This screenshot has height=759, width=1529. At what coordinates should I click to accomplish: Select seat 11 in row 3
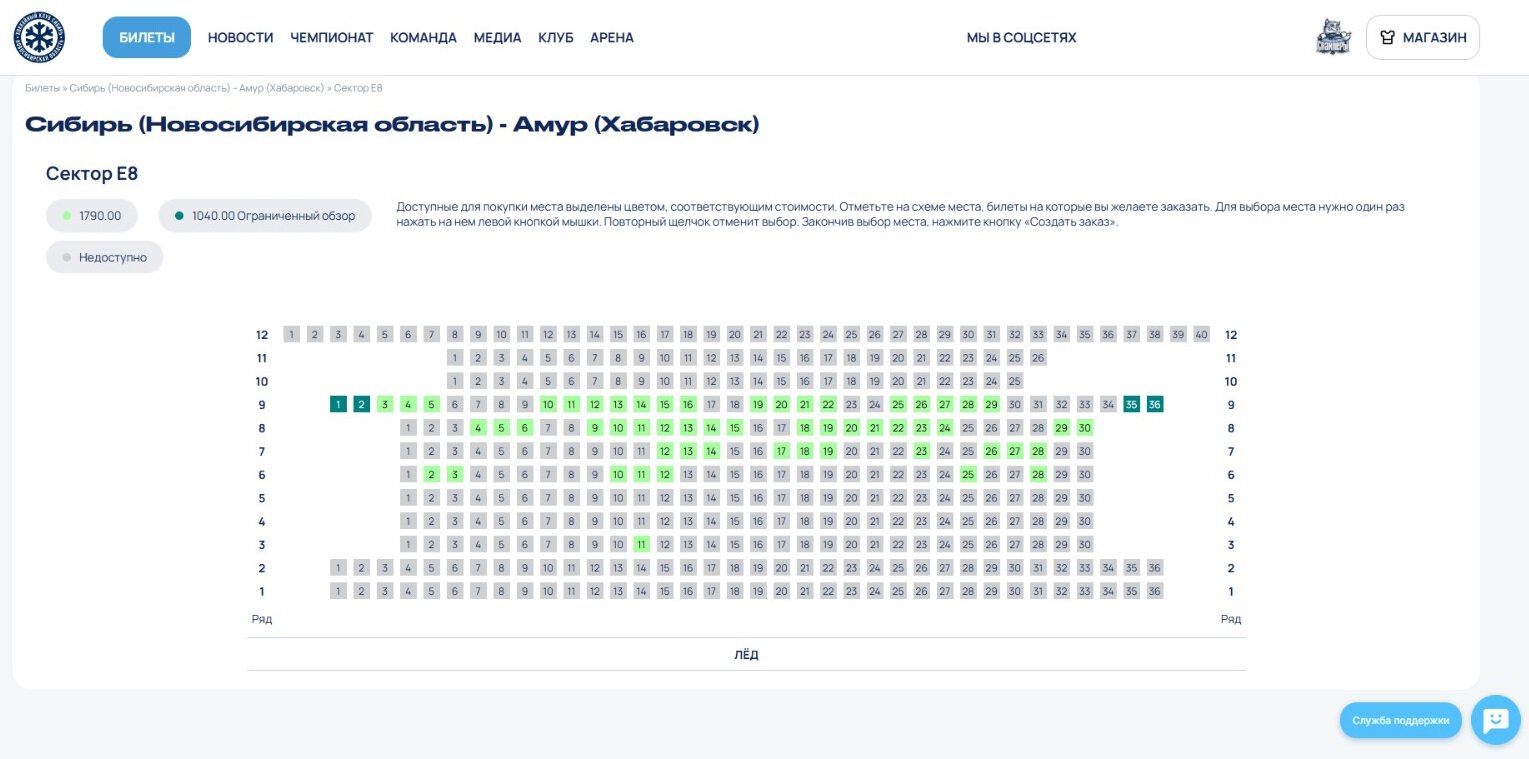point(641,545)
